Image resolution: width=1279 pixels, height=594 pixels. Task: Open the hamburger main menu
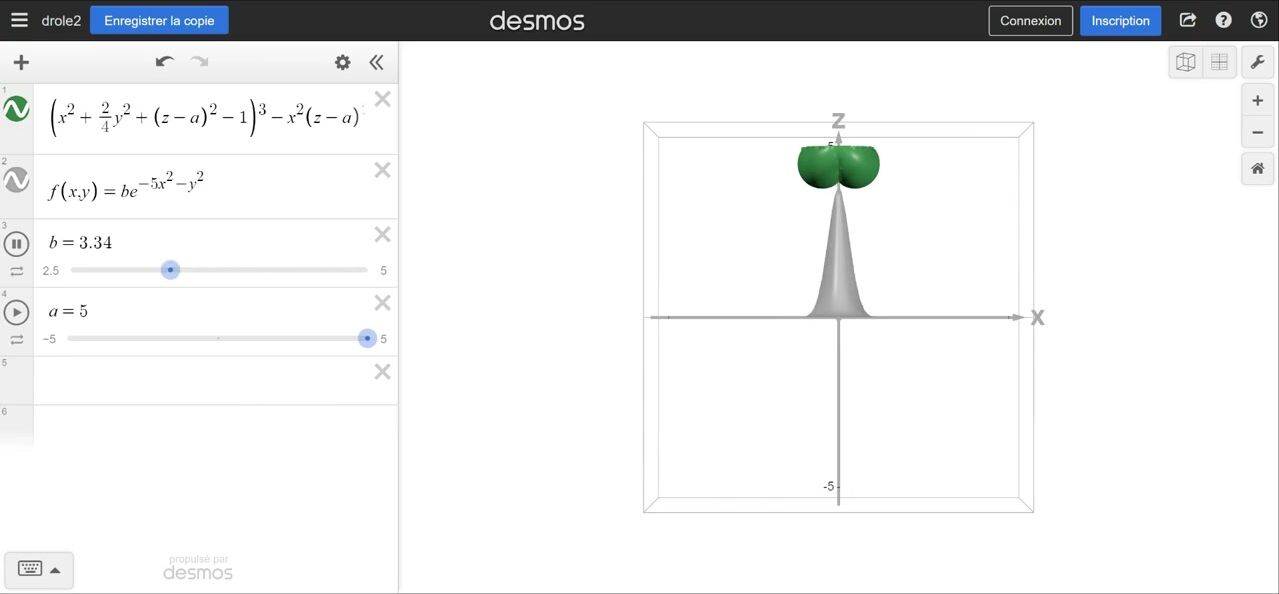19,20
